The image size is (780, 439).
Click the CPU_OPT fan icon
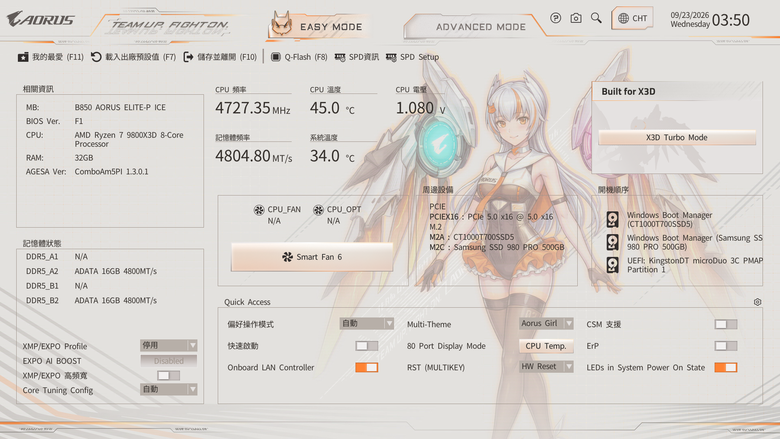[x=318, y=210]
